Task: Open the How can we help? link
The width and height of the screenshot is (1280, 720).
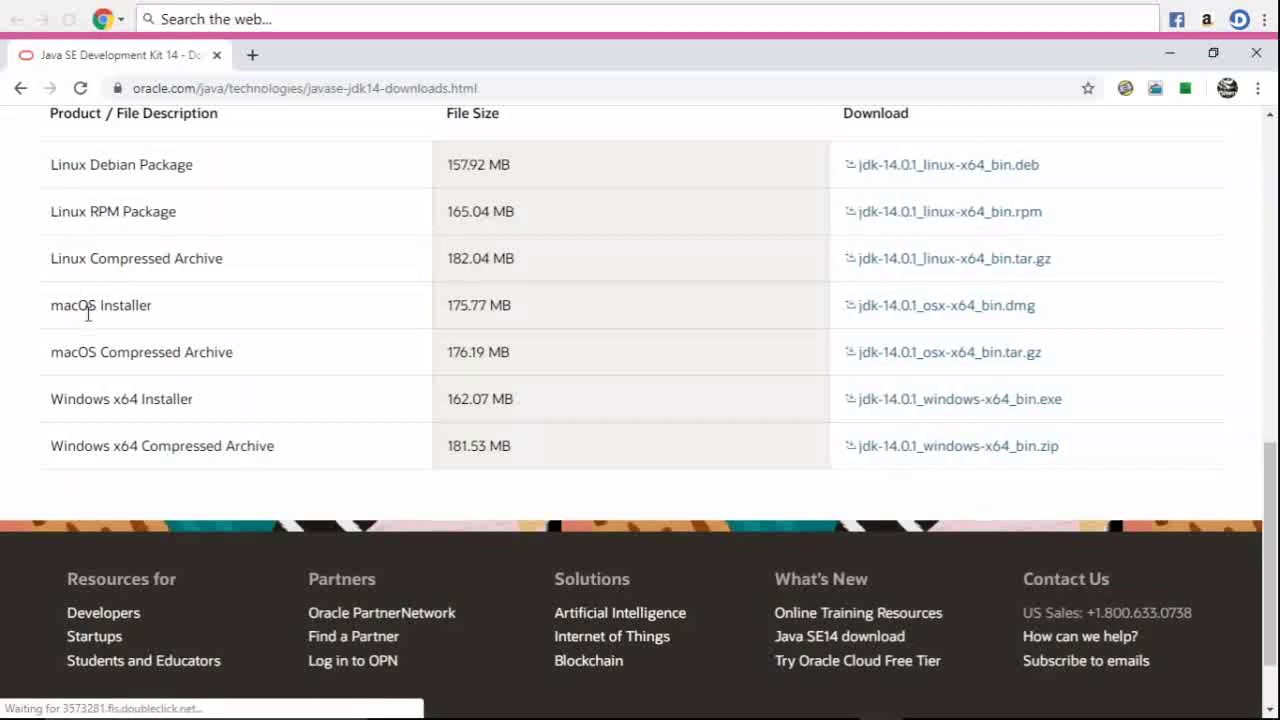Action: point(1080,637)
